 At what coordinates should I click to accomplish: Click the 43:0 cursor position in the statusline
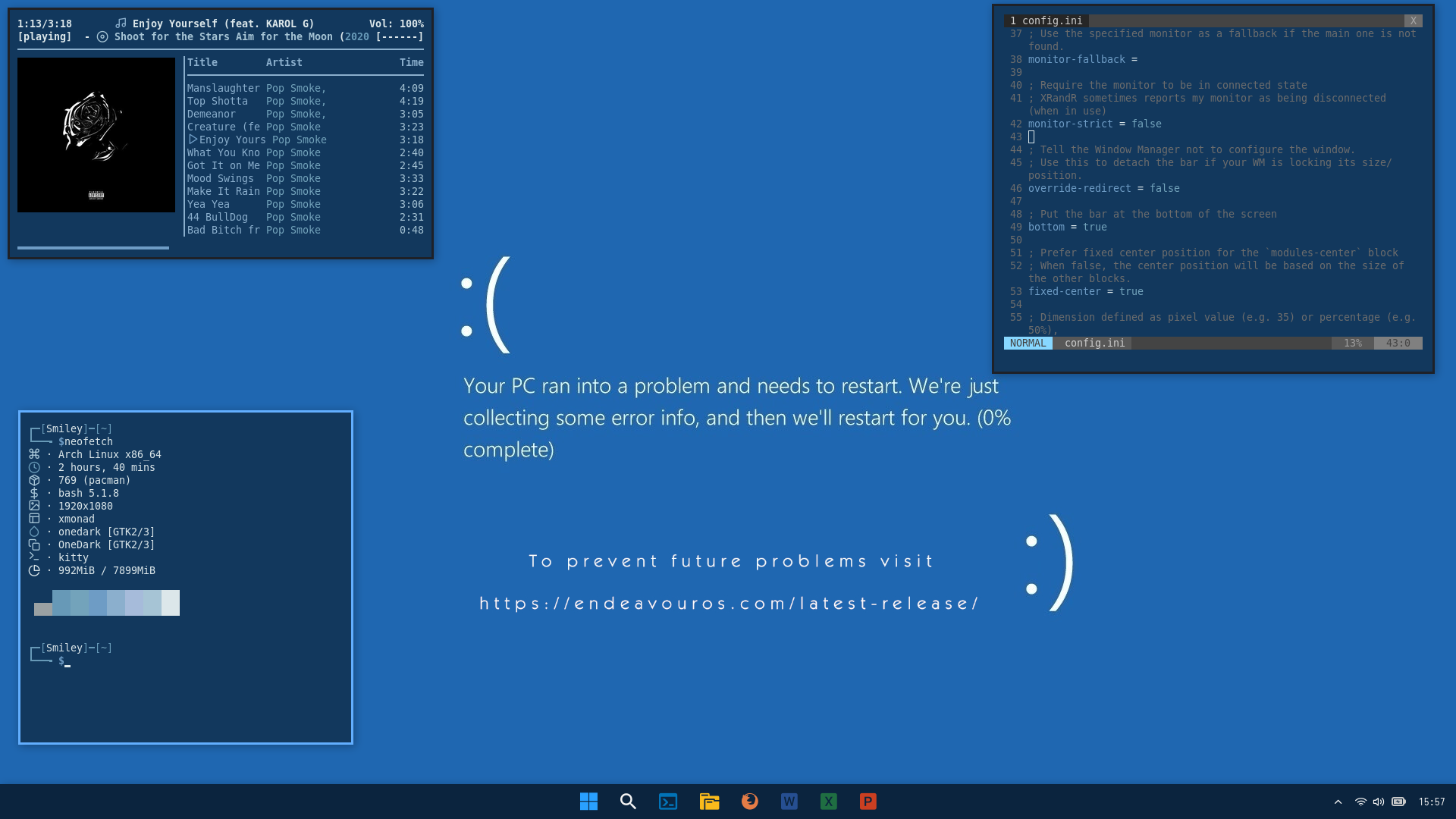pos(1398,344)
